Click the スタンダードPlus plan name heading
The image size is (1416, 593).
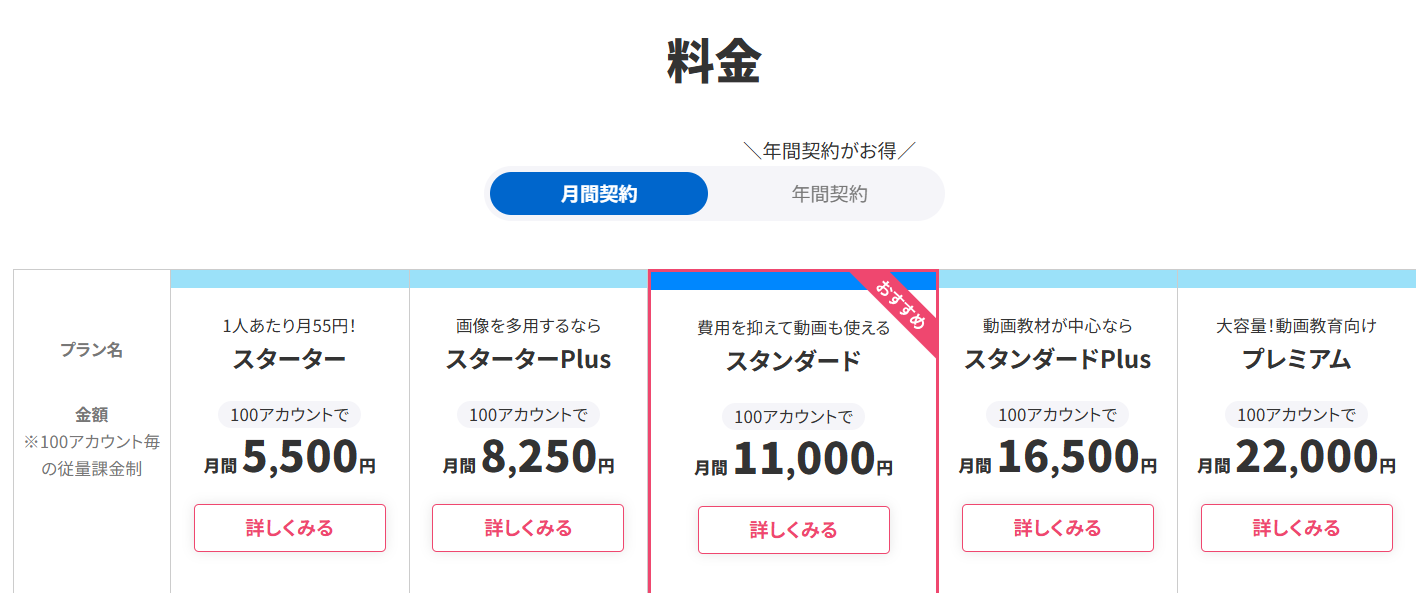tap(1058, 359)
